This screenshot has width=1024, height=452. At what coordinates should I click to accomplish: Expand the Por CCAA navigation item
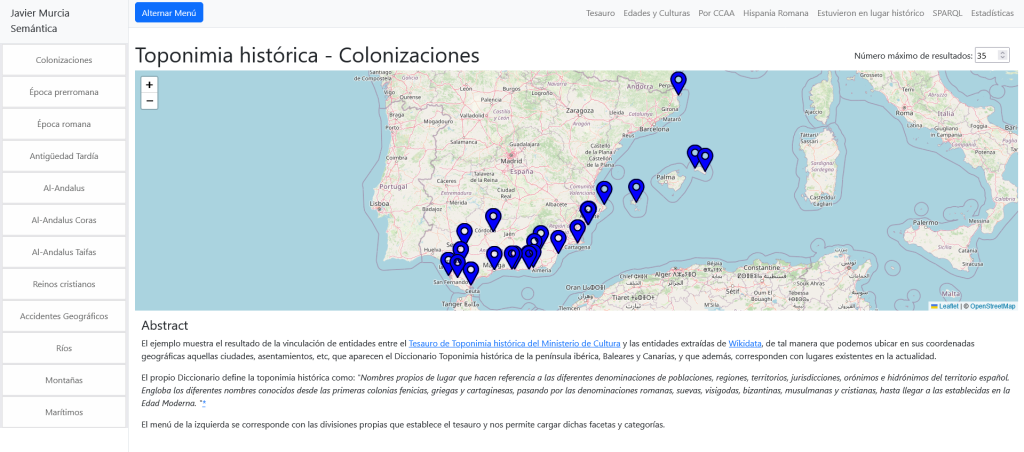pos(718,14)
